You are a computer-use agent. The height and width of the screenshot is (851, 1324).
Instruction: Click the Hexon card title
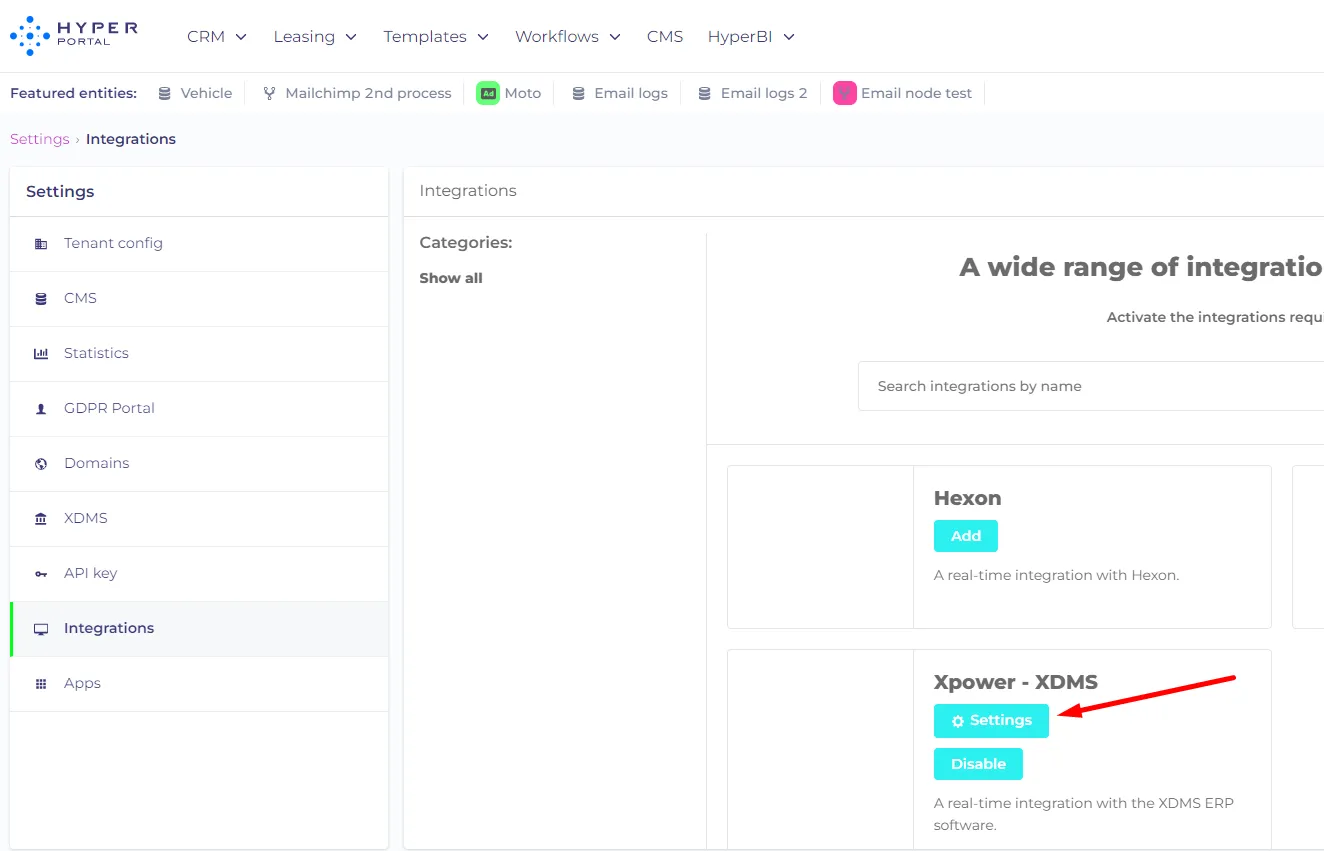pyautogui.click(x=967, y=498)
